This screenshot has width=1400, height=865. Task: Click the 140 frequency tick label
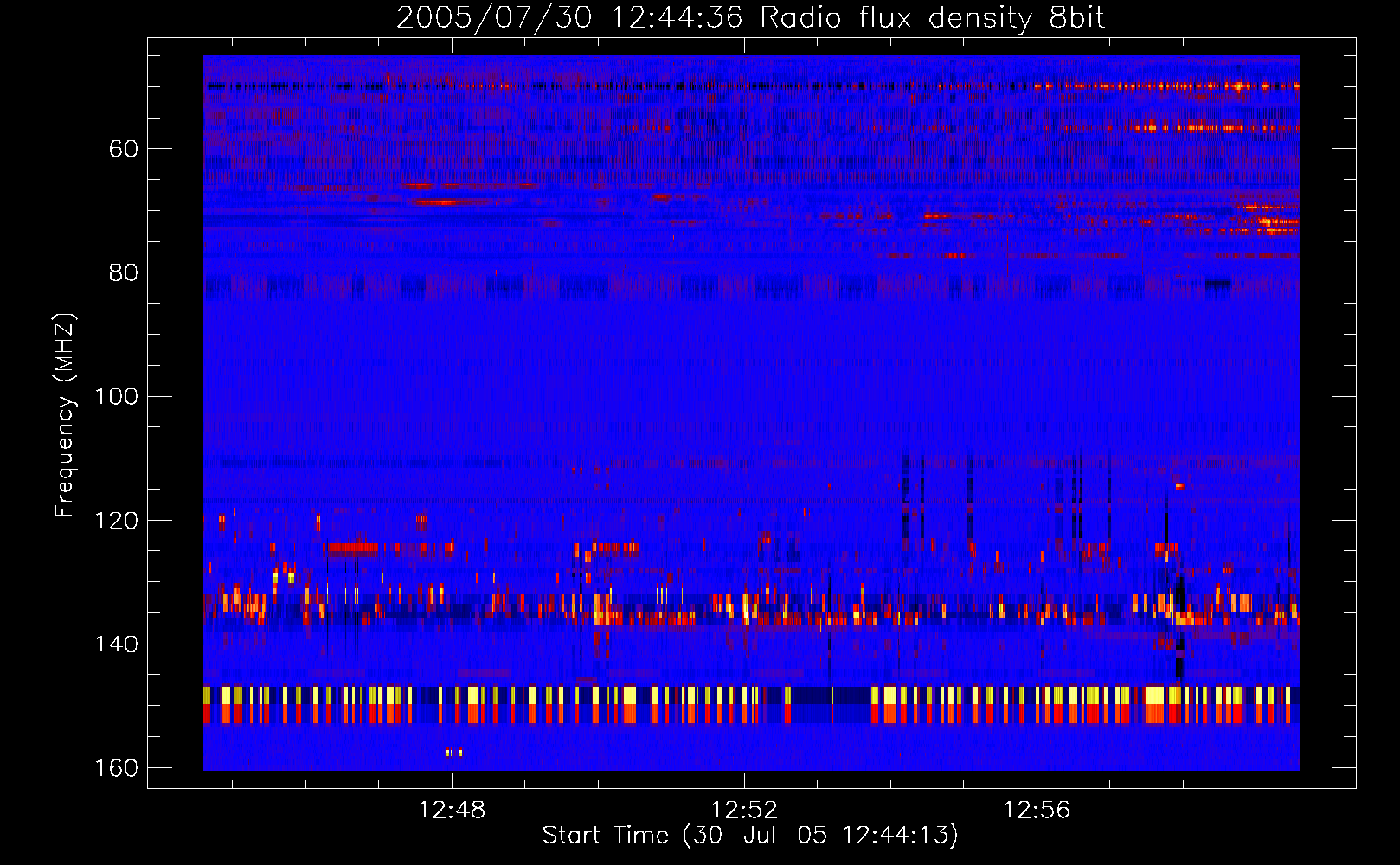click(x=117, y=644)
